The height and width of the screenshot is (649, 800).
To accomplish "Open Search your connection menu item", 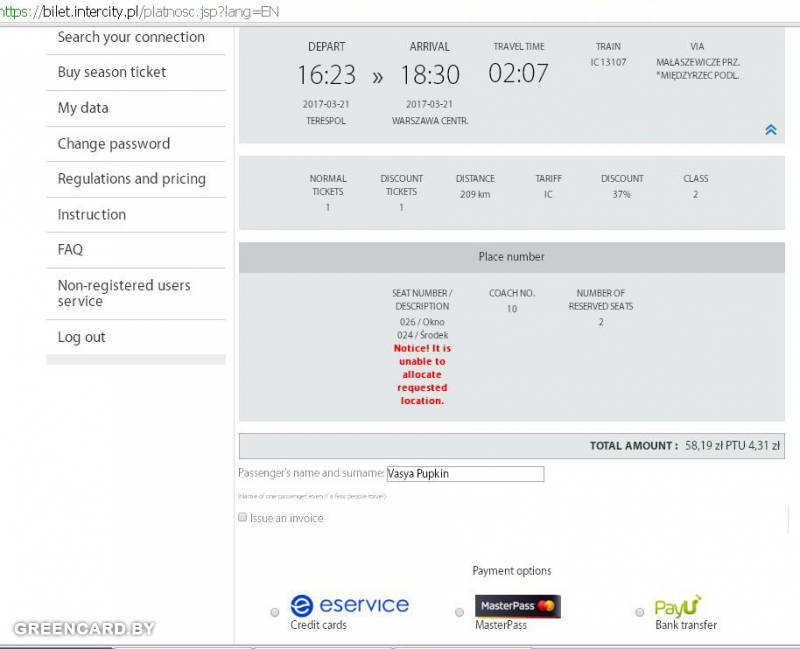I will pos(131,37).
